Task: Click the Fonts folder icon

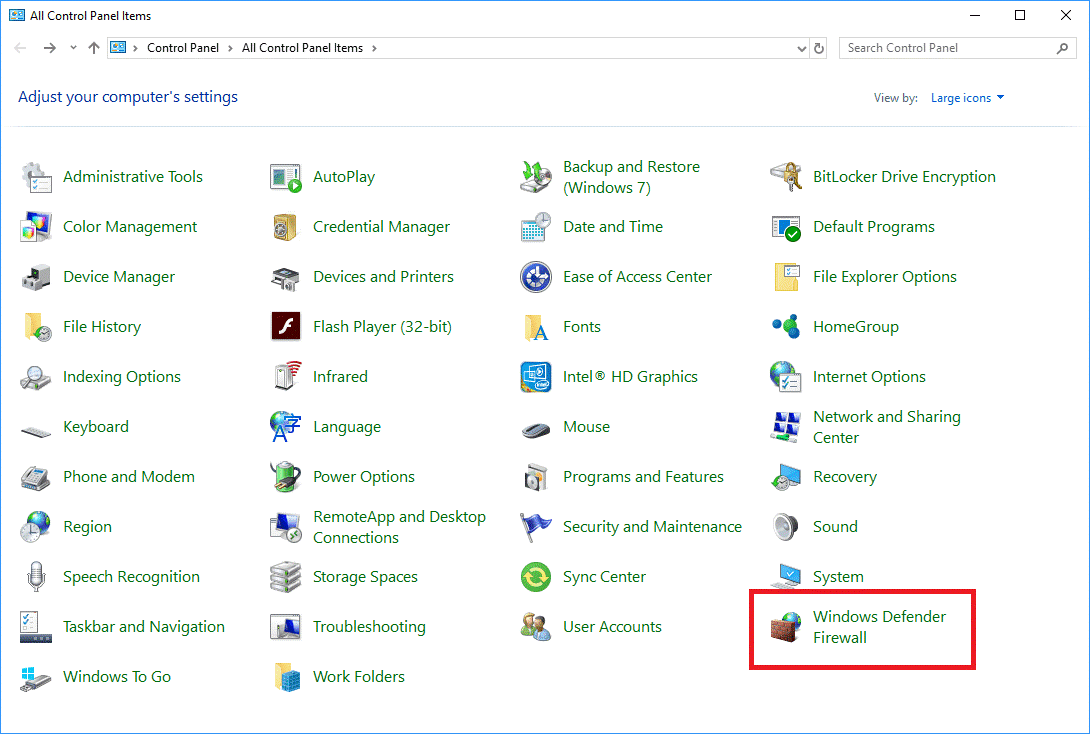Action: click(x=536, y=327)
